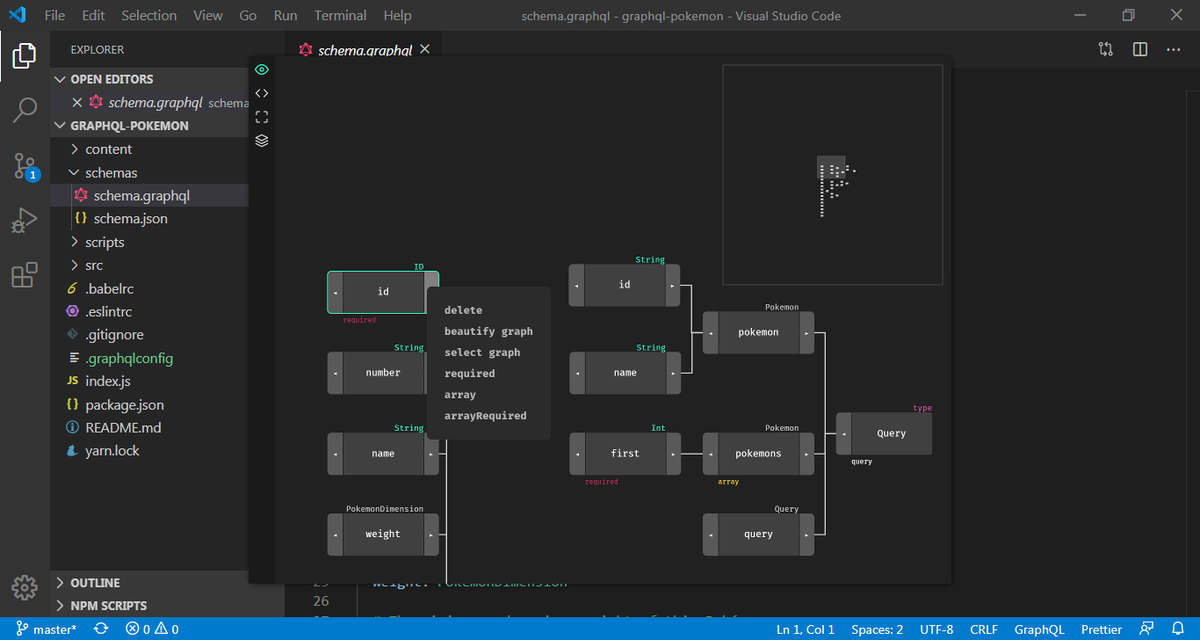The width and height of the screenshot is (1200, 640).
Task: Open the File menu
Action: coord(55,16)
